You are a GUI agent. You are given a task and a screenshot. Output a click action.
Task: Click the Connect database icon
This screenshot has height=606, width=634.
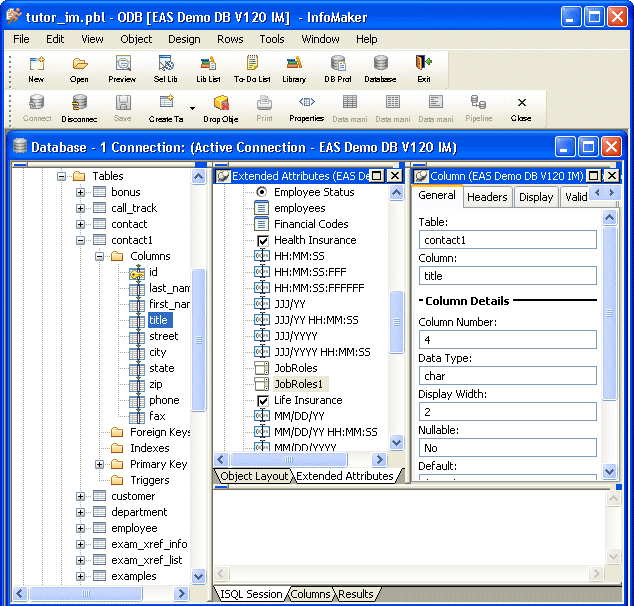pyautogui.click(x=37, y=108)
